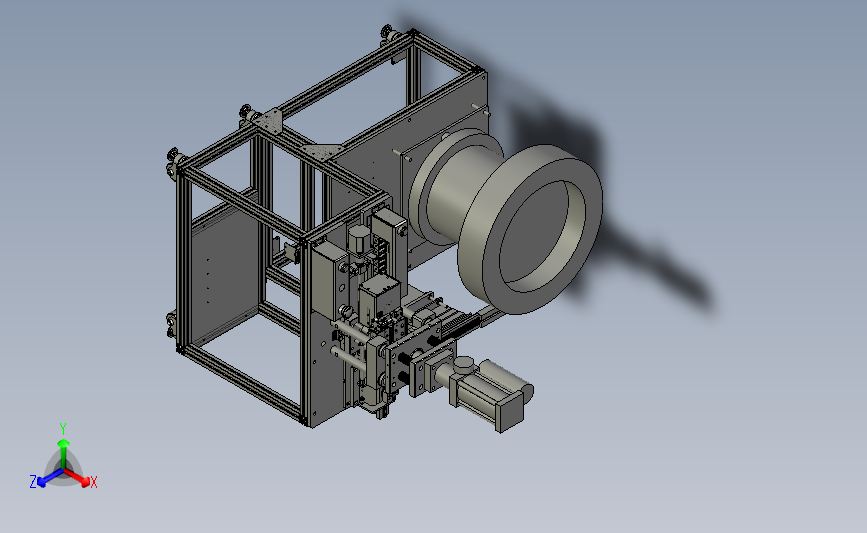Select the large ring flange on the model

point(530,229)
